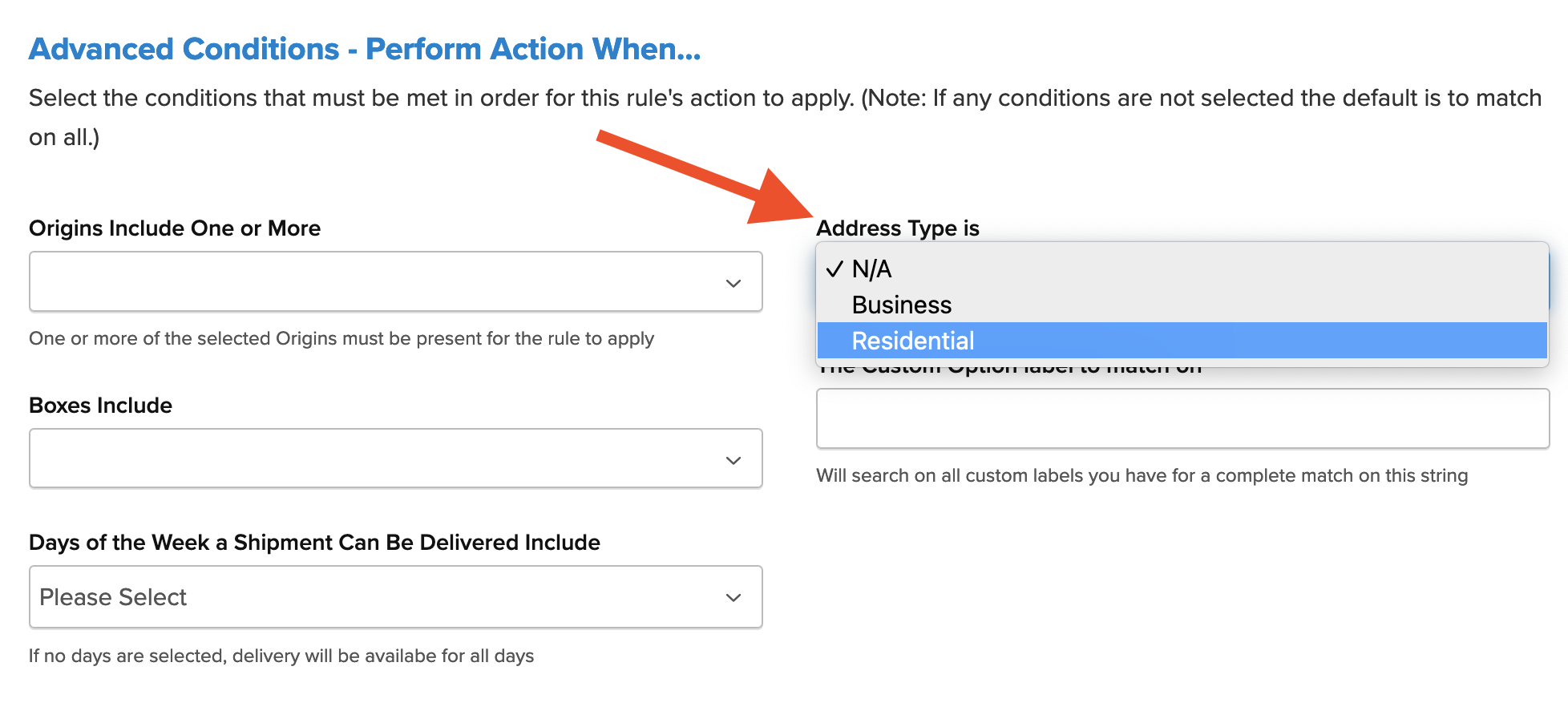Click the Advanced Conditions section heading
The image size is (1568, 723).
tap(365, 50)
